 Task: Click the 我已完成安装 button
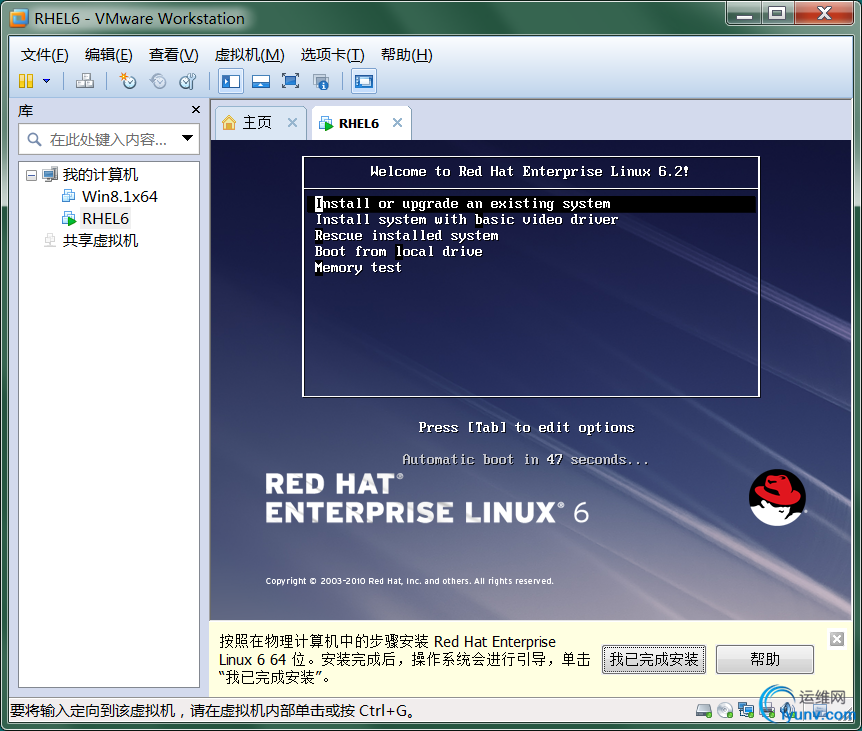654,659
